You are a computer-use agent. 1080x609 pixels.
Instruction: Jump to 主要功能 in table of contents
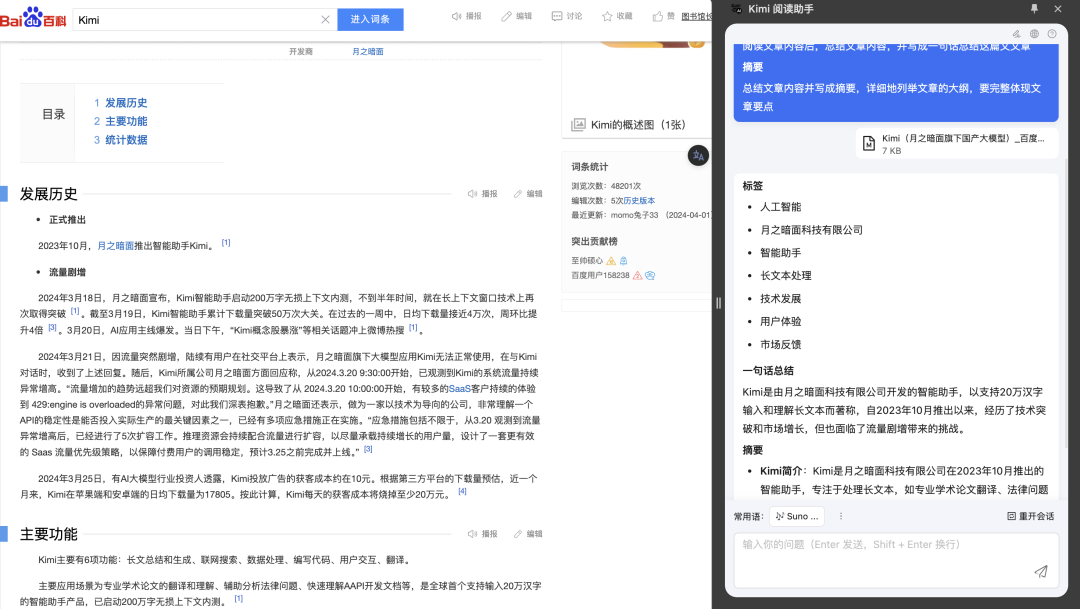coord(126,121)
